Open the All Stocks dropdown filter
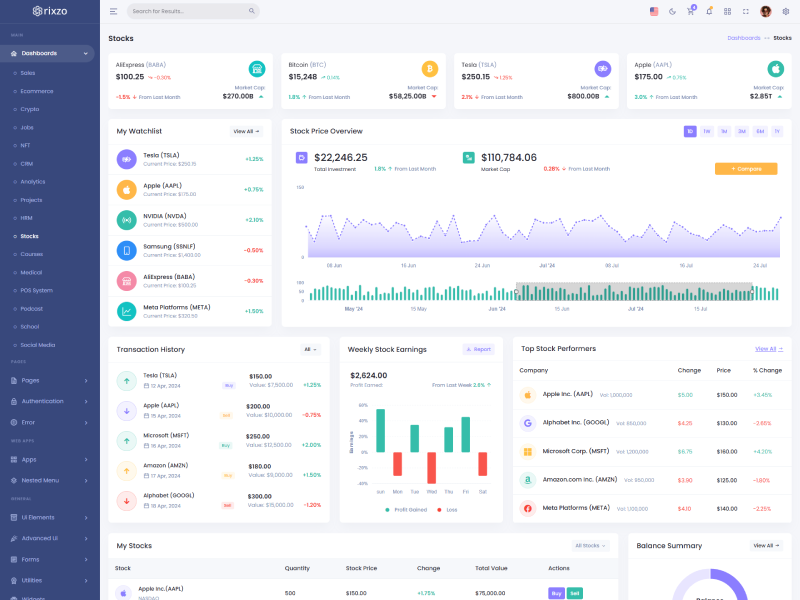Viewport: 800px width, 600px height. tap(588, 546)
